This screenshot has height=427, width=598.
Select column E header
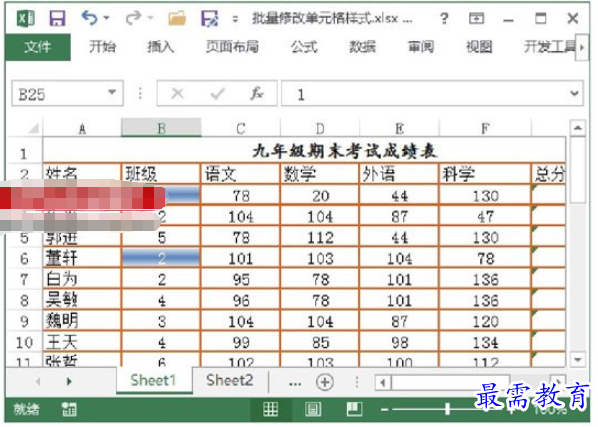tap(399, 128)
